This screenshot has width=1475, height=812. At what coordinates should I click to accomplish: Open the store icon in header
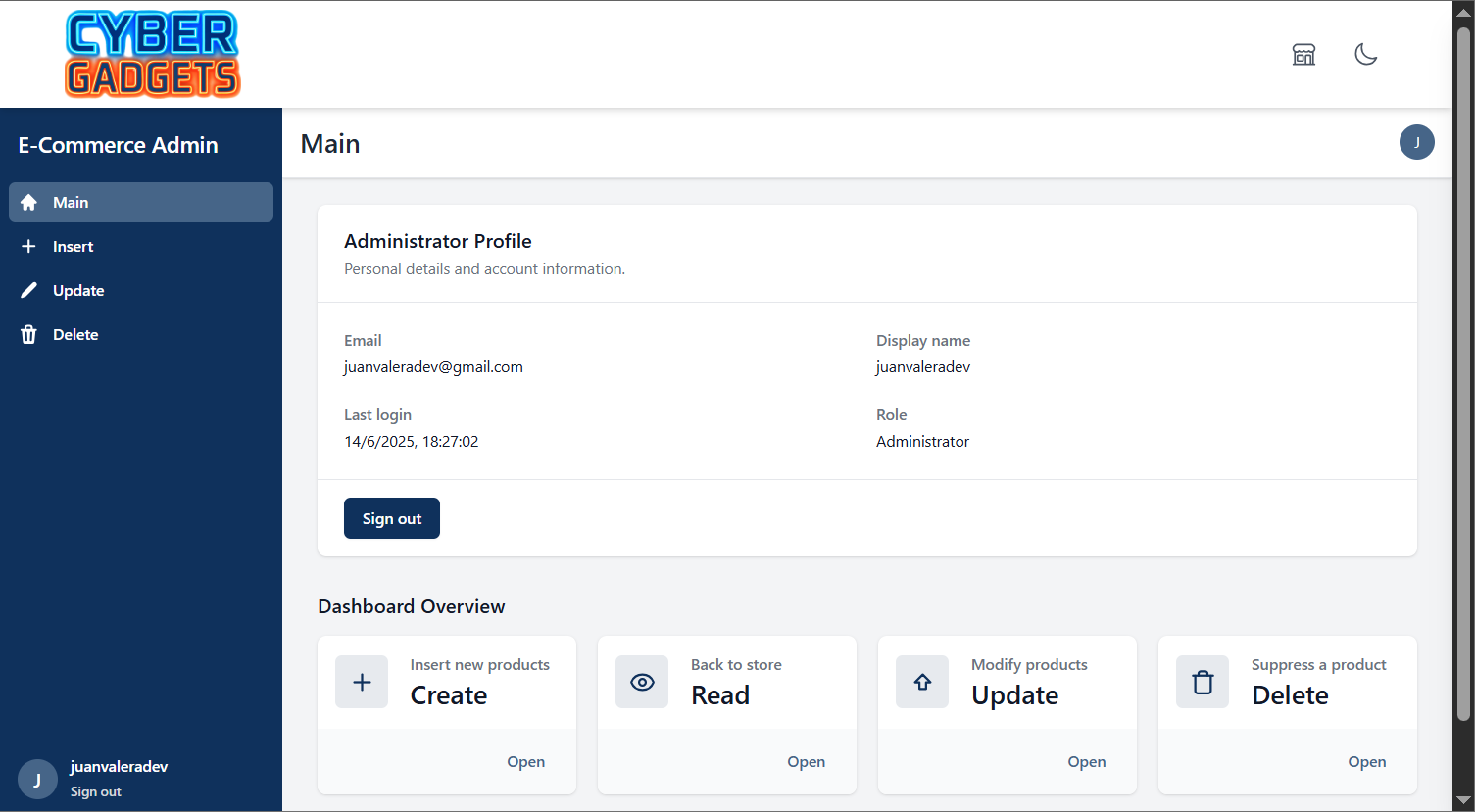(1303, 54)
